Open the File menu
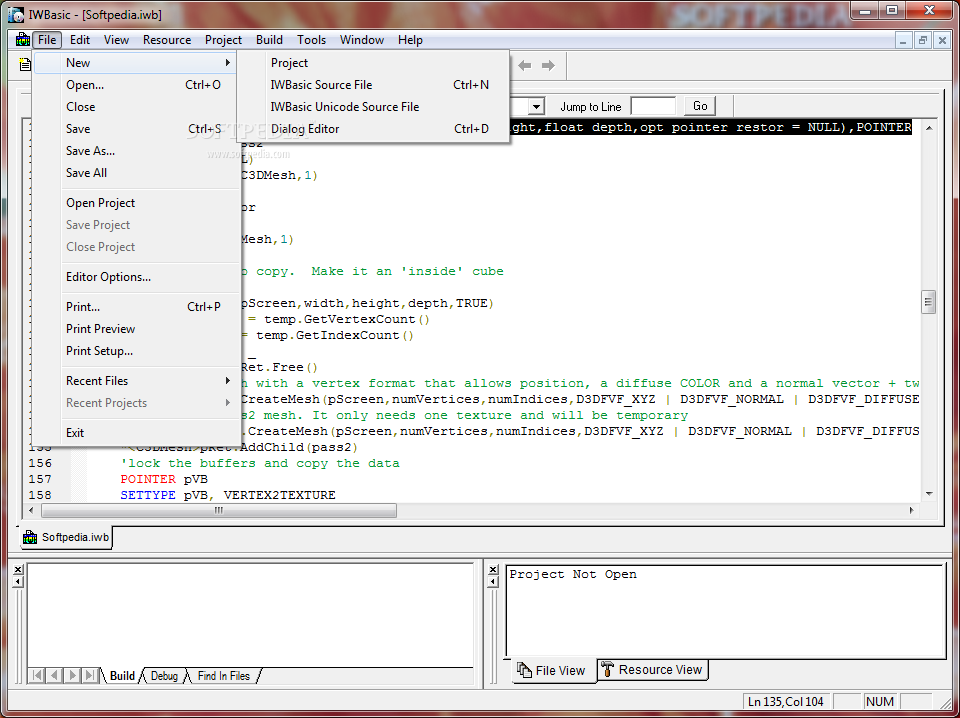The height and width of the screenshot is (718, 960). 47,40
